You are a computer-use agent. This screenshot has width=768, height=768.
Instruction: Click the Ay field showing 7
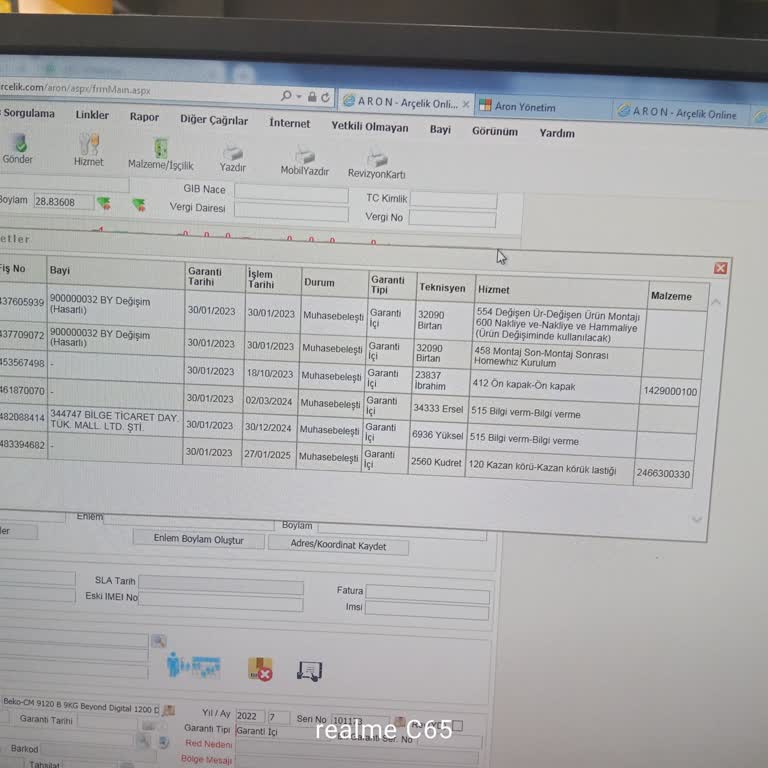coord(279,717)
